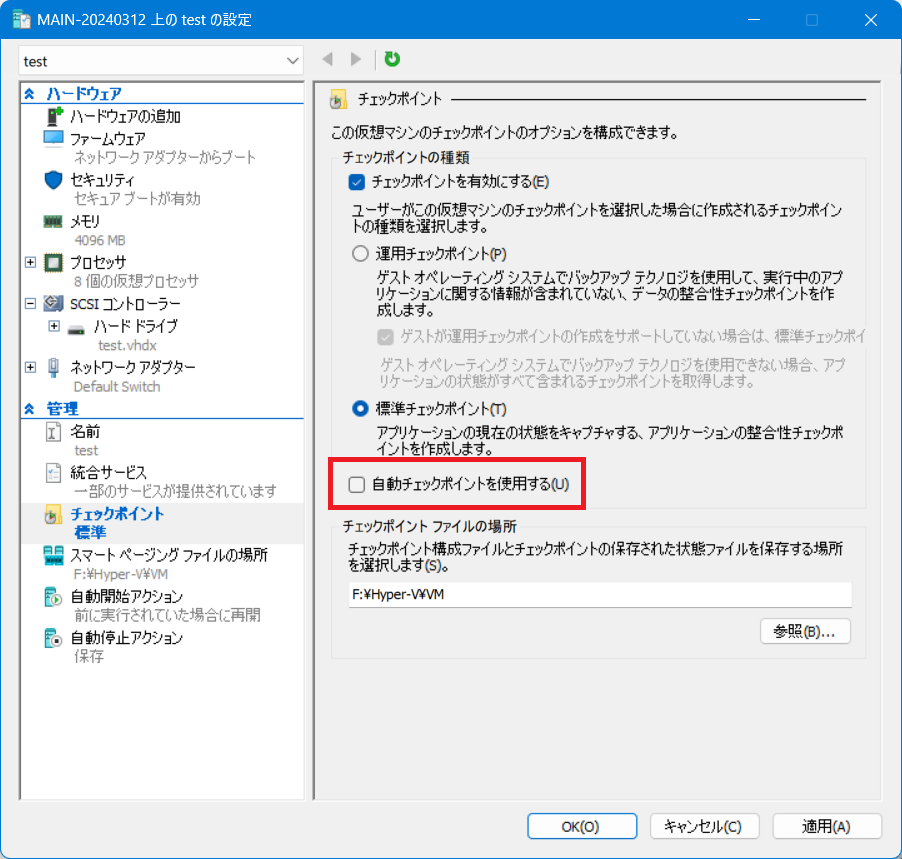The image size is (902, 859).
Task: Click the forward navigation arrow
Action: pos(356,59)
